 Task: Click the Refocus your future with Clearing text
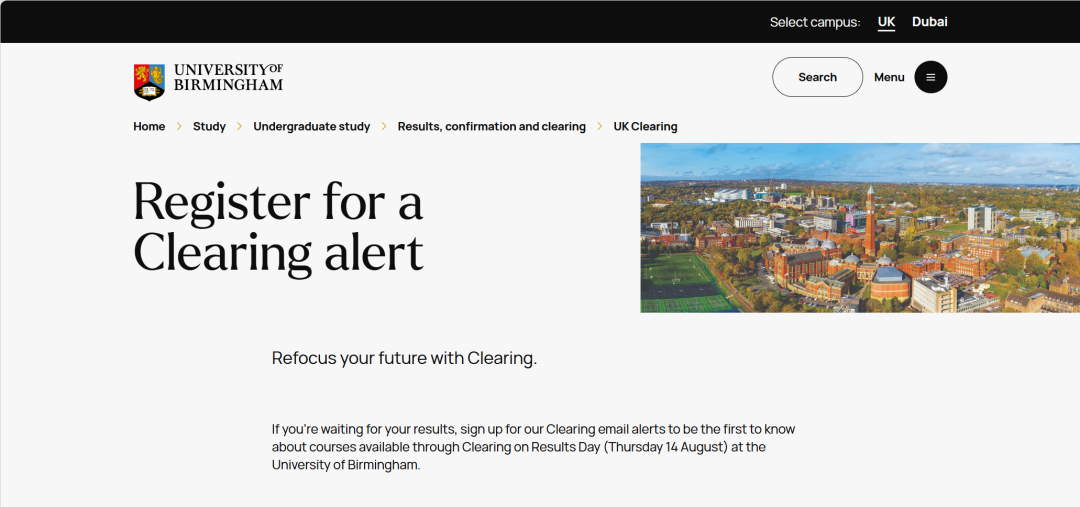coord(404,358)
